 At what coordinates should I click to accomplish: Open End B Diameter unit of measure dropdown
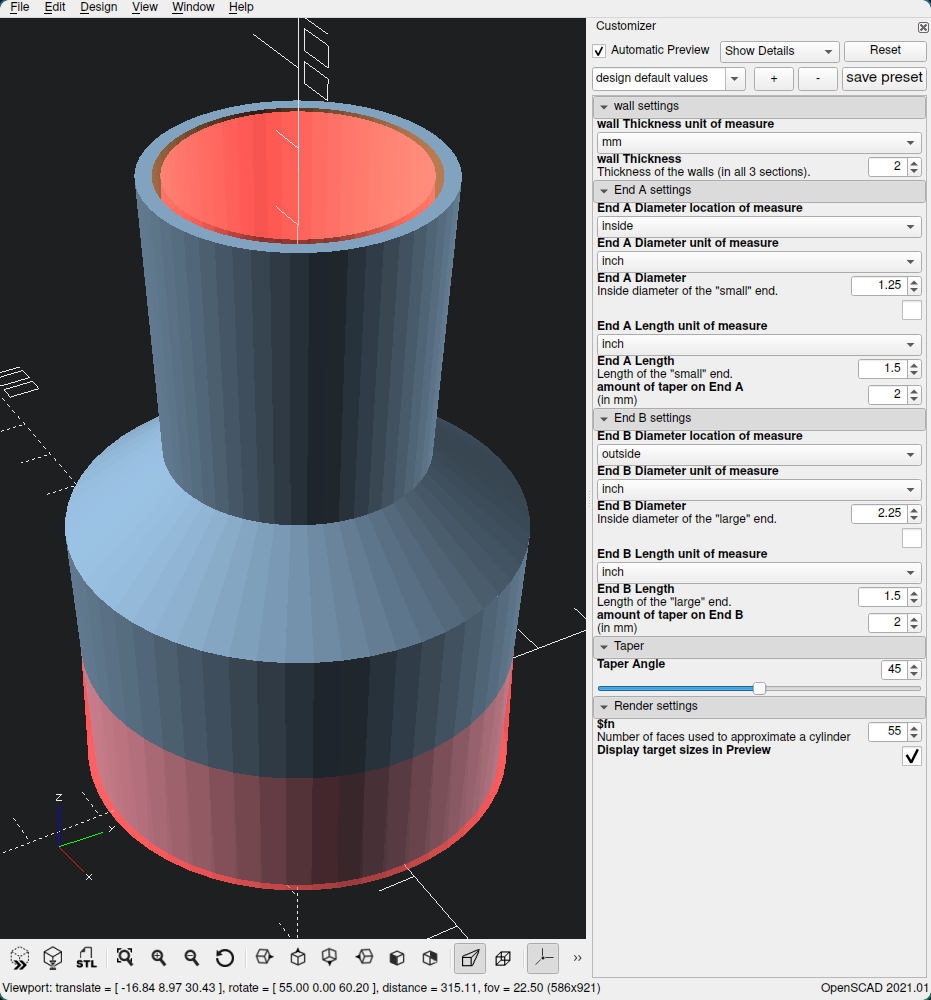(759, 489)
